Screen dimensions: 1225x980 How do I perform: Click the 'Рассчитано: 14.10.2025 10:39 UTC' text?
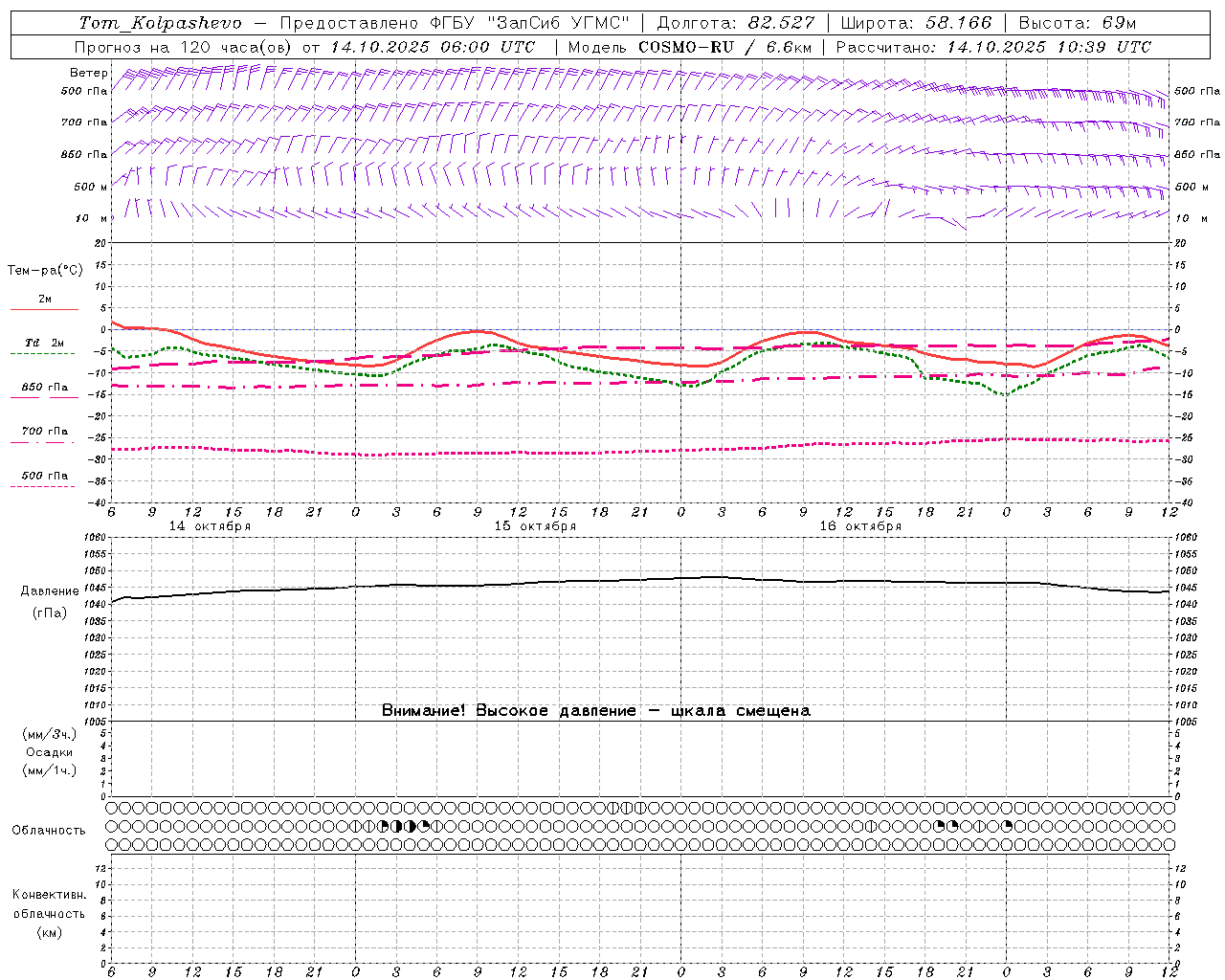coord(993,47)
